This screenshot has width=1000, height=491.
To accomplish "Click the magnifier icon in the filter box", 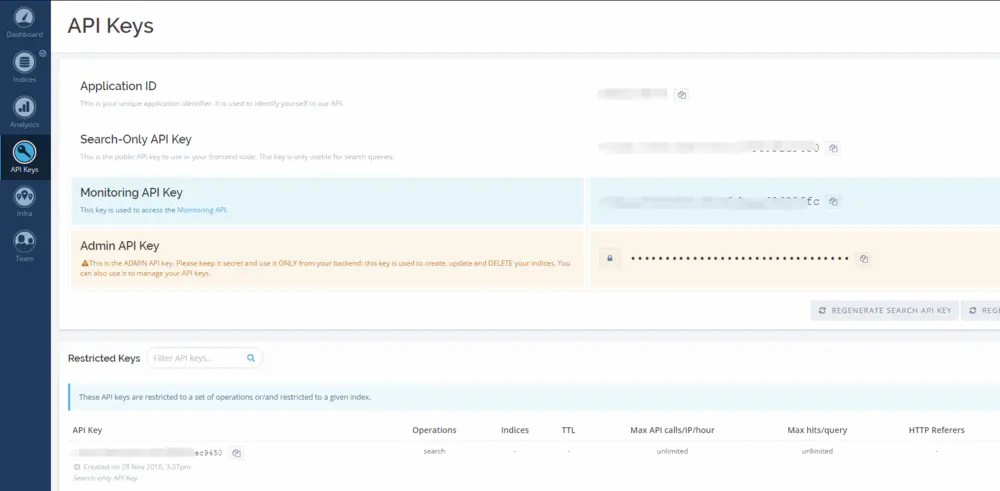I will [251, 358].
